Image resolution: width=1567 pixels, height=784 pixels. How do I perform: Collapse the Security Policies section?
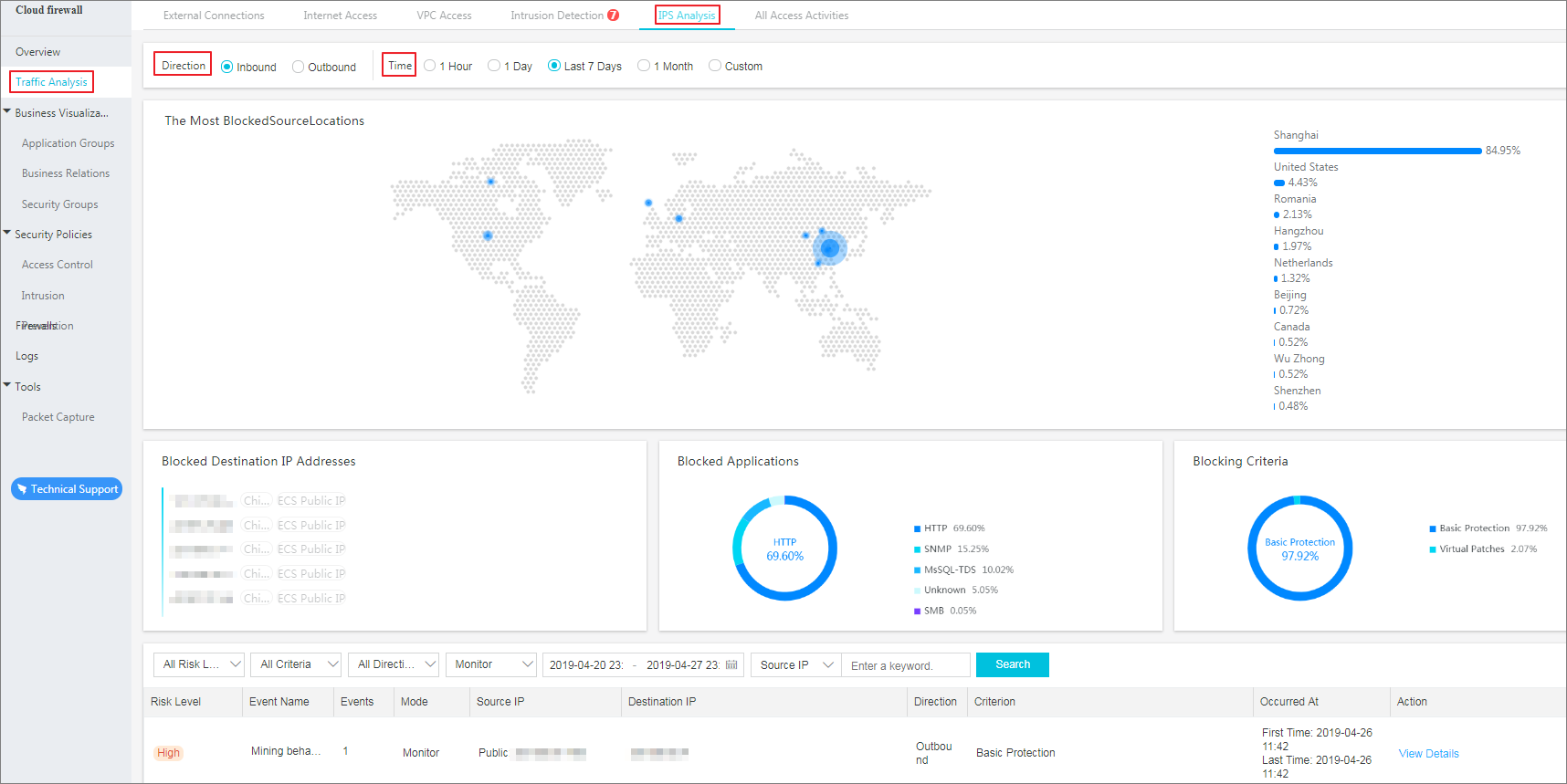click(x=7, y=234)
